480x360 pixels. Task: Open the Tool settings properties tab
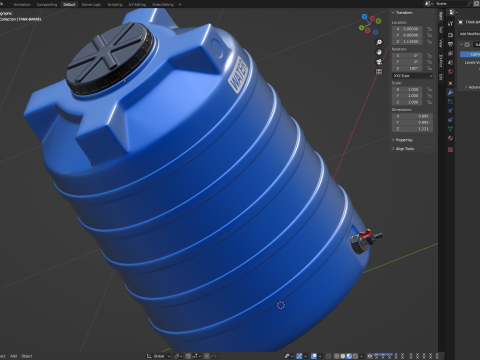(x=450, y=23)
